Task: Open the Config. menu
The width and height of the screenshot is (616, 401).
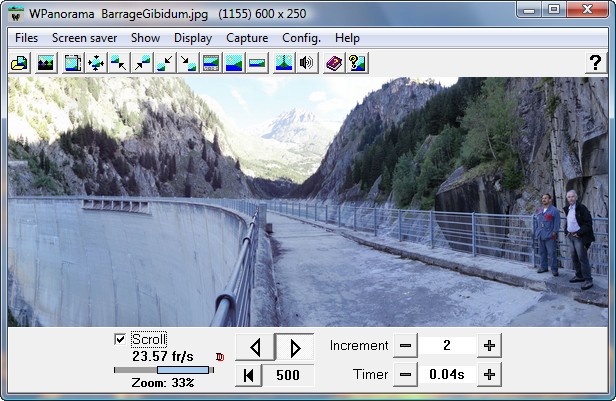Action: click(x=301, y=38)
